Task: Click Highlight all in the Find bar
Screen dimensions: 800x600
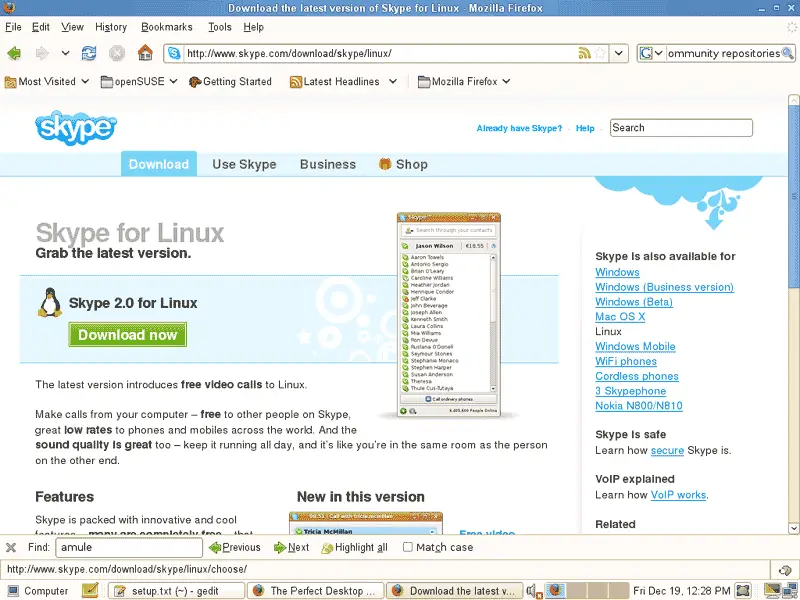Action: point(355,547)
